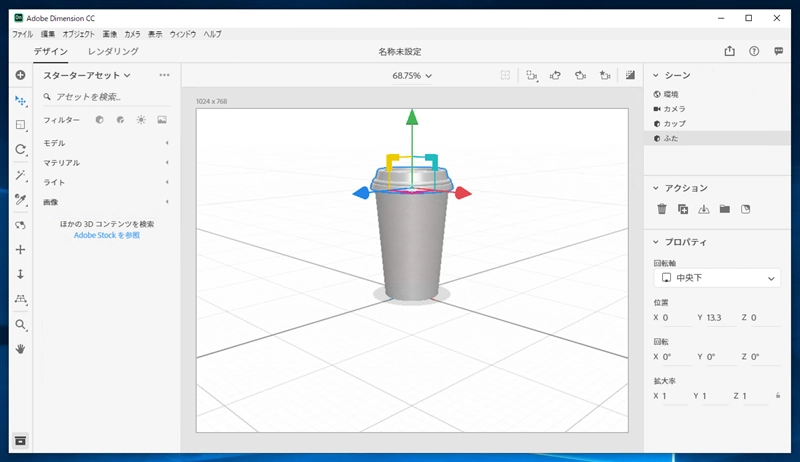
Task: Expand the モデル asset category
Action: coord(106,143)
